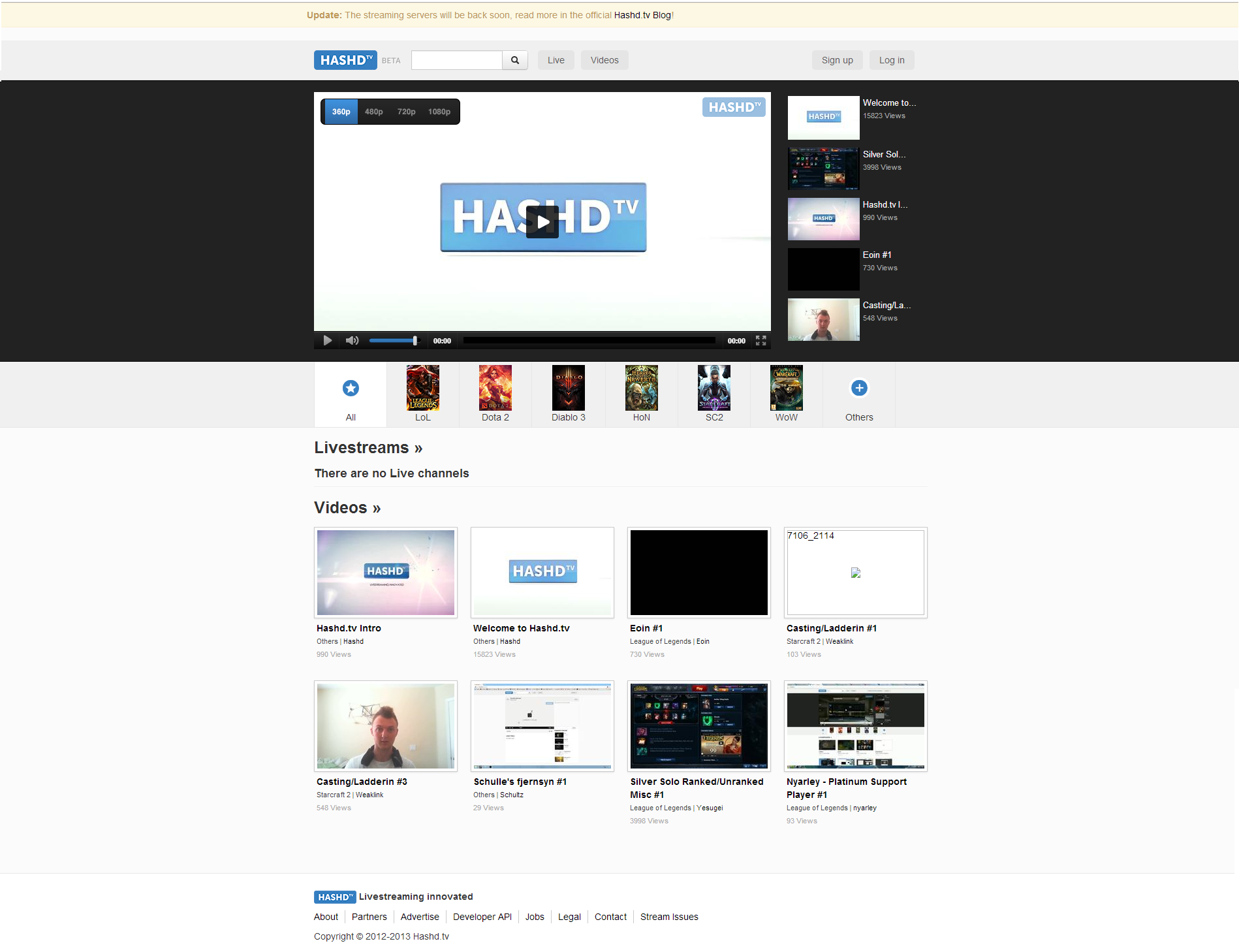Screen dimensions: 1239x952
Task: Adjust the volume slider
Action: 394,340
